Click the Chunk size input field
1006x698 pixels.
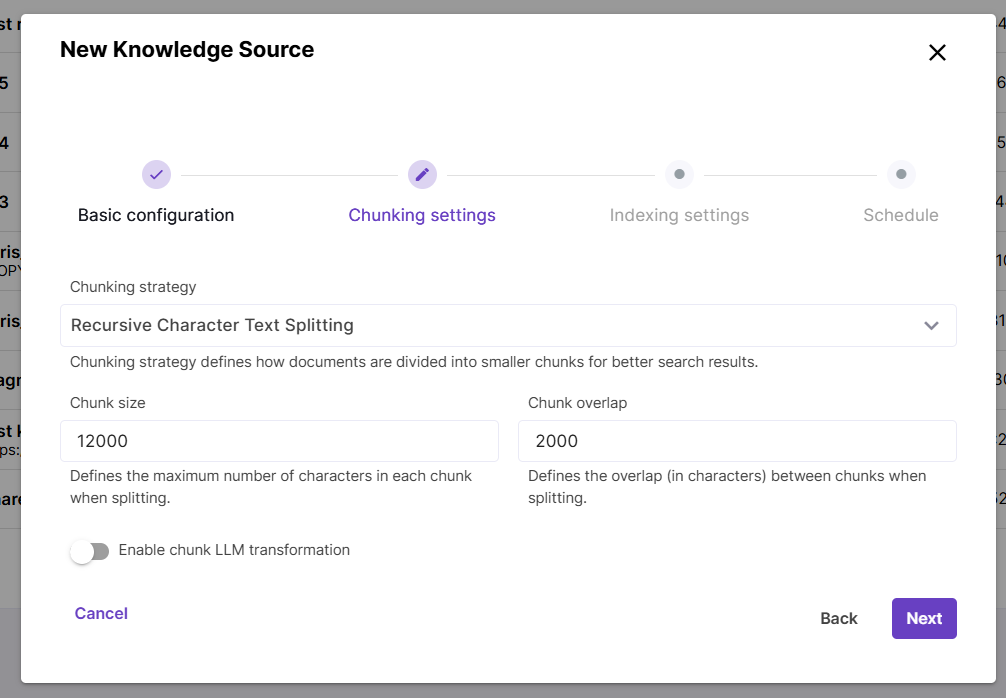pos(279,441)
